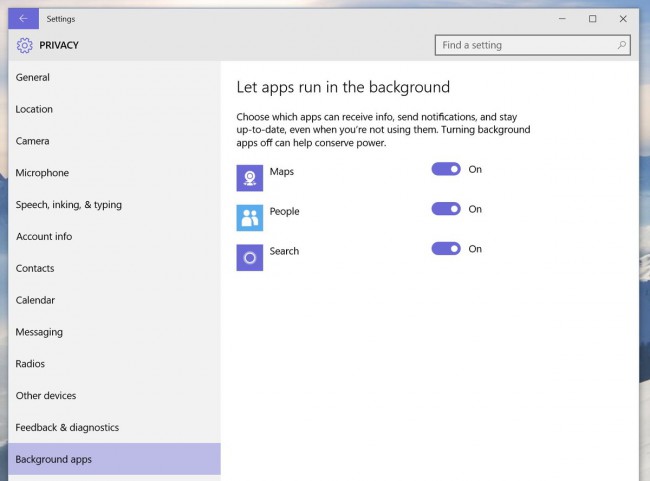Open Messaging privacy settings
This screenshot has height=481, width=650.
[114, 332]
